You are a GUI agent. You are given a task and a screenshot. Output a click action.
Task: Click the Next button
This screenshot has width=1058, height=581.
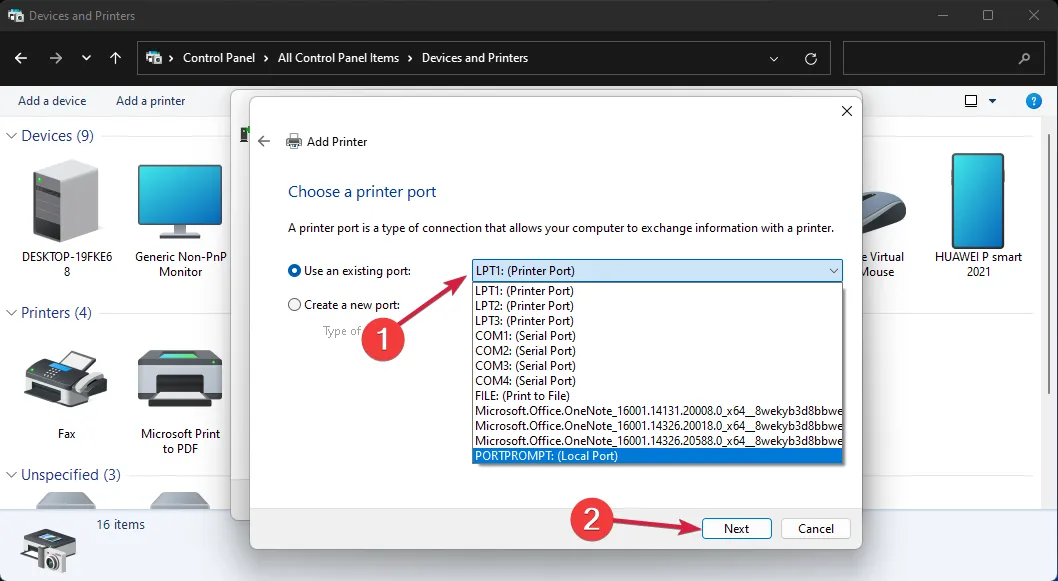tap(736, 529)
